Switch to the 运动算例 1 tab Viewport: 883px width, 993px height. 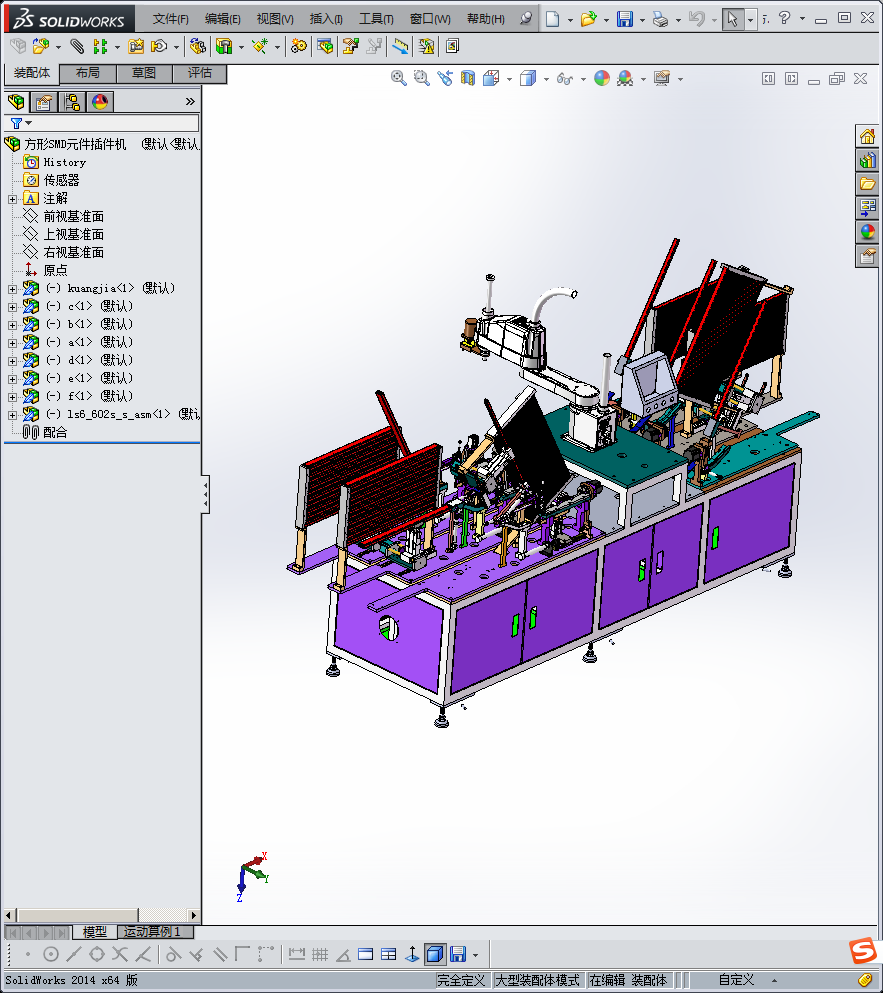pos(153,932)
